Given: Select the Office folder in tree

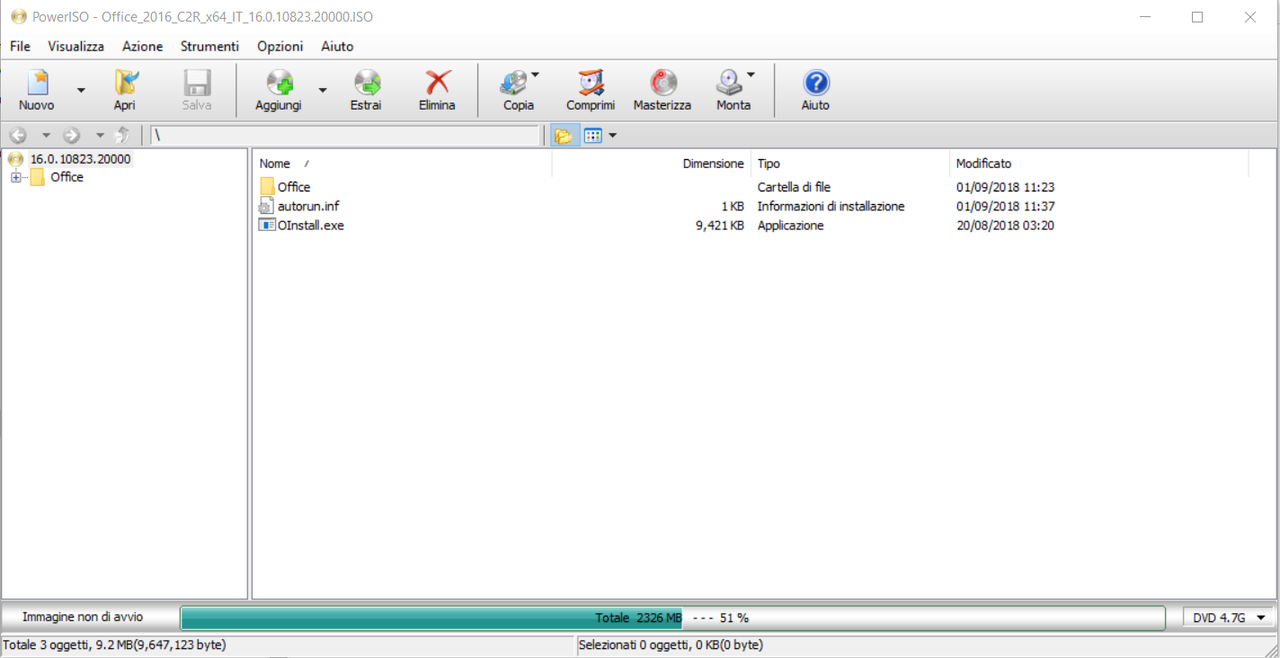Looking at the screenshot, I should click(67, 177).
